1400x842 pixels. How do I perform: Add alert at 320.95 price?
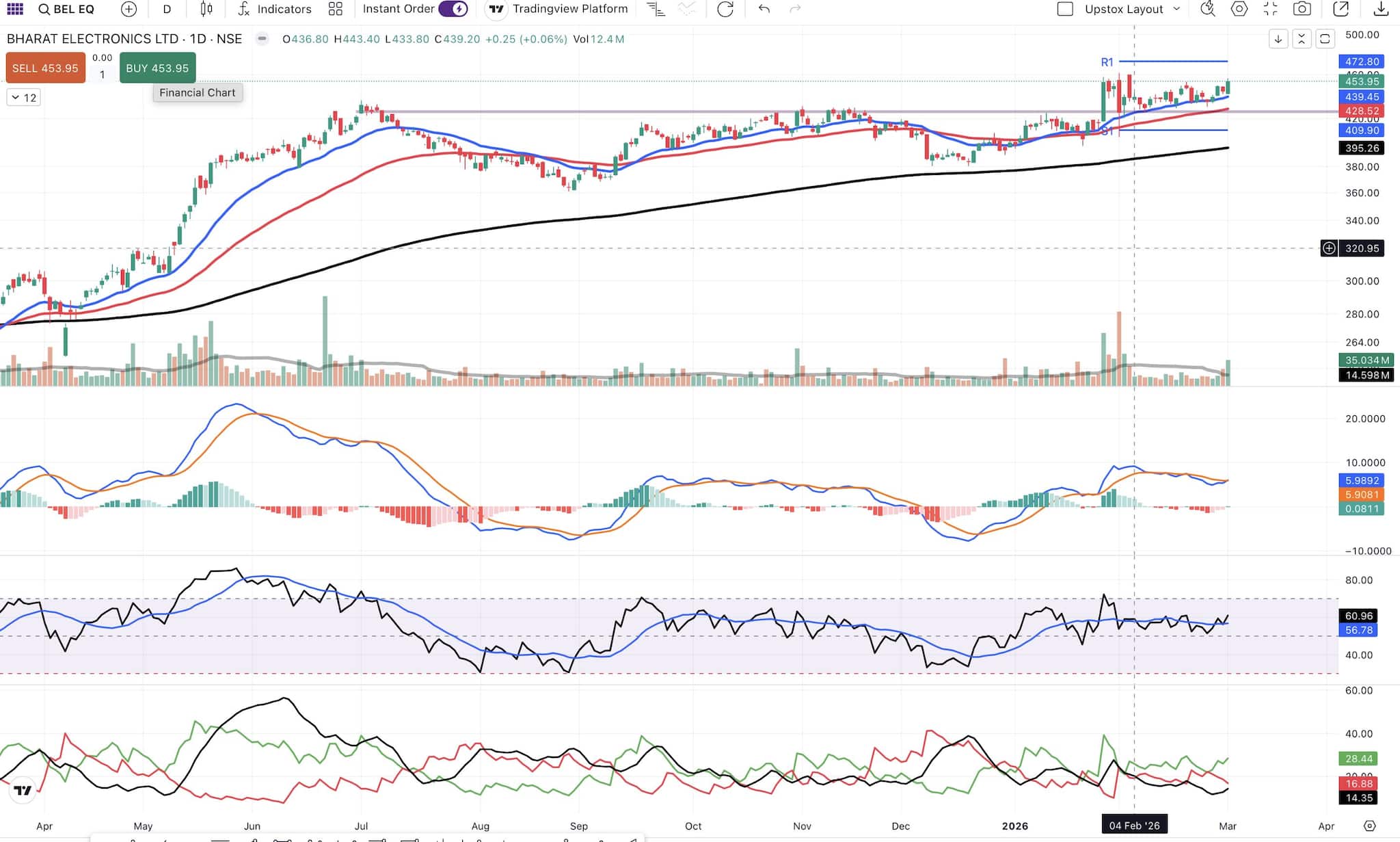(1329, 248)
